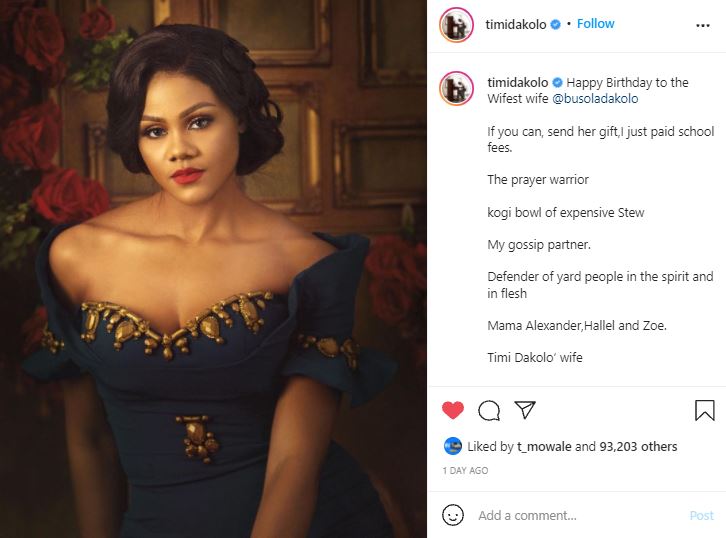
Task: Click the verified badge in the post header
Action: coord(555,25)
